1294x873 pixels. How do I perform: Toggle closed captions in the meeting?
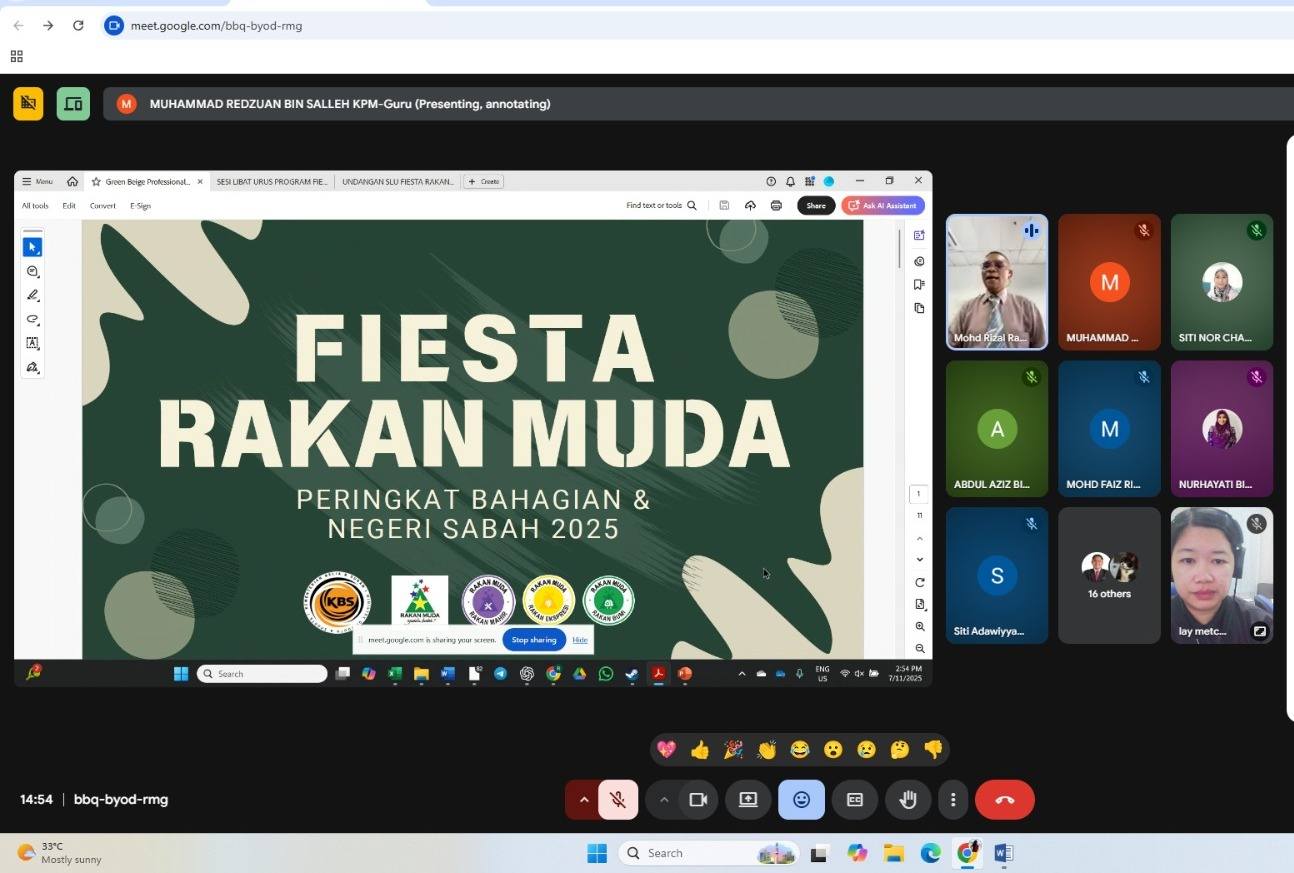point(854,800)
